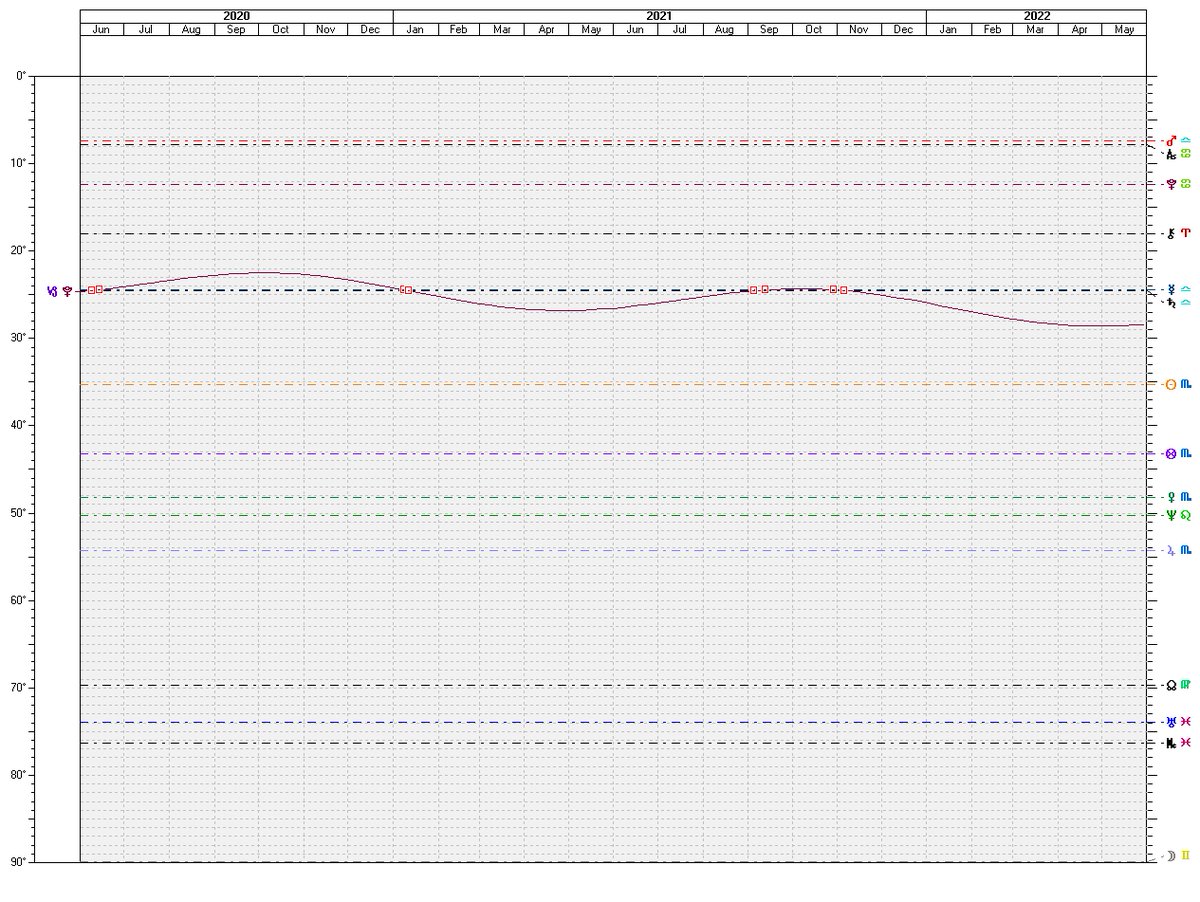This screenshot has width=1200, height=902.
Task: Click the first aspect marker in June 2020
Action: coord(91,290)
